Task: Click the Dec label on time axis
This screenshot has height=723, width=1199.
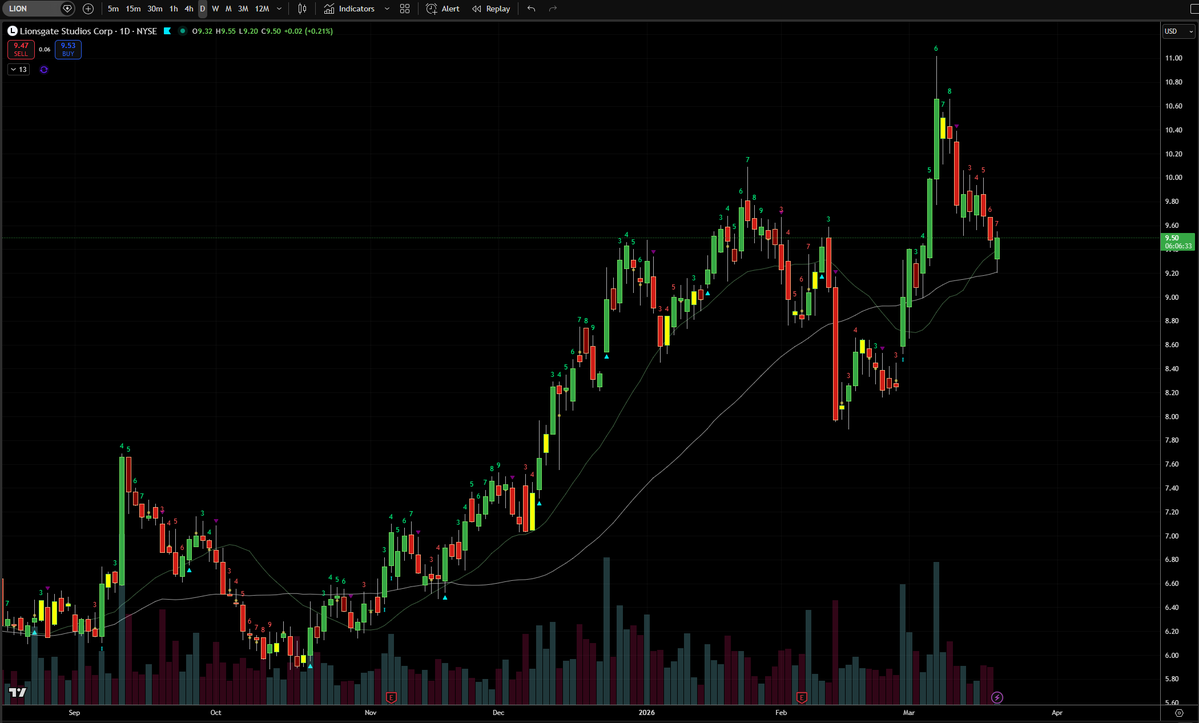Action: [498, 712]
